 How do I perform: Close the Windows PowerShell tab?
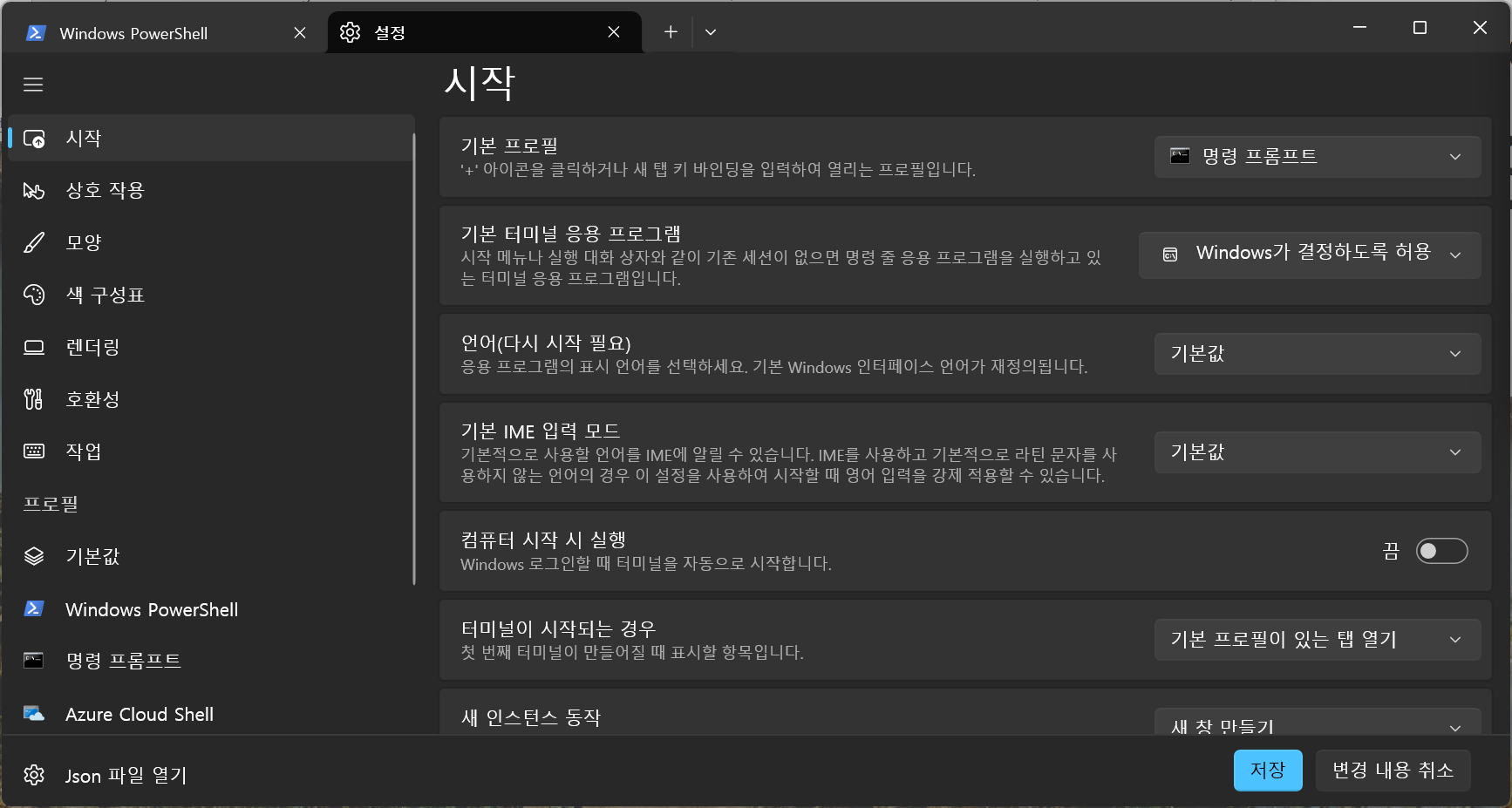[300, 32]
